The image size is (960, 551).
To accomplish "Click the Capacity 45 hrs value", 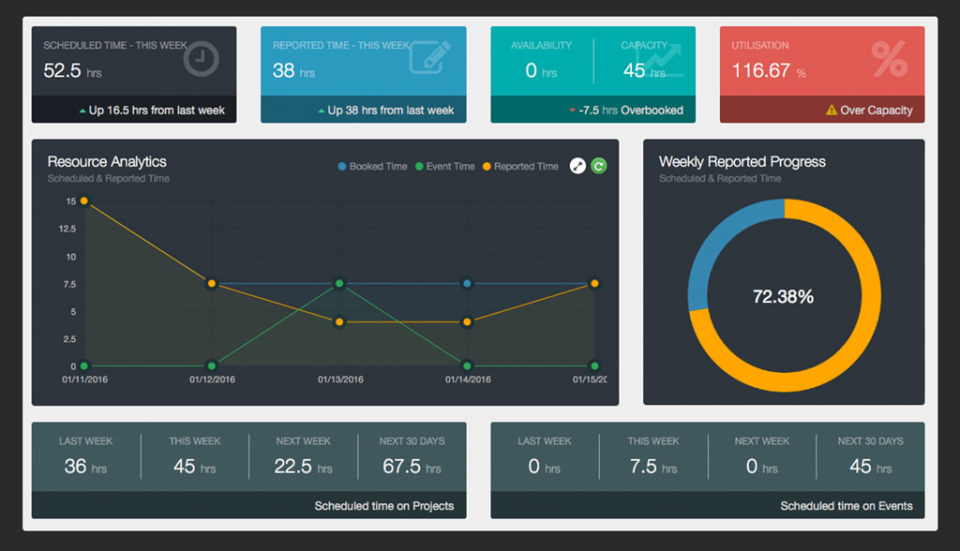I will tap(644, 71).
